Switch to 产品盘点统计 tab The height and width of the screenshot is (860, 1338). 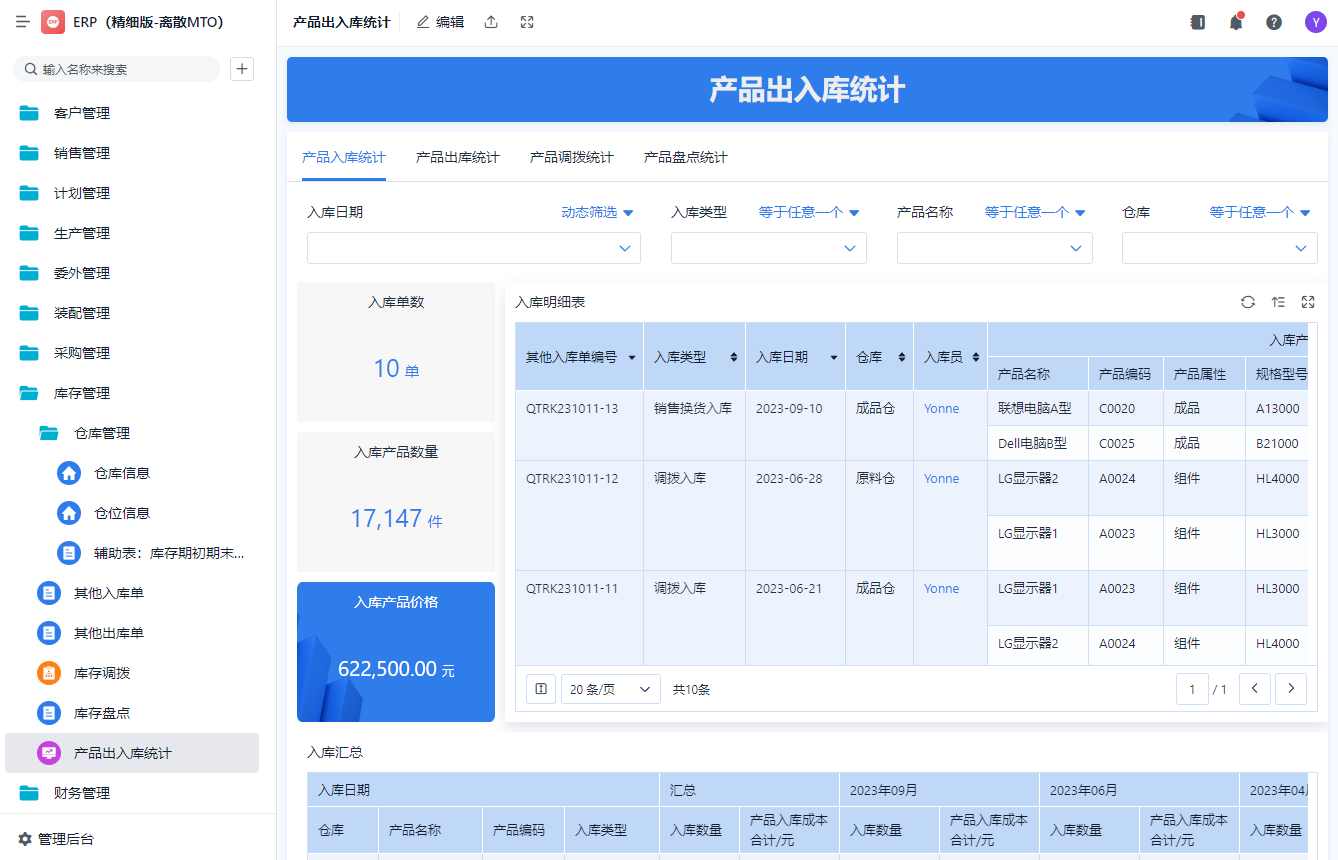tap(686, 157)
